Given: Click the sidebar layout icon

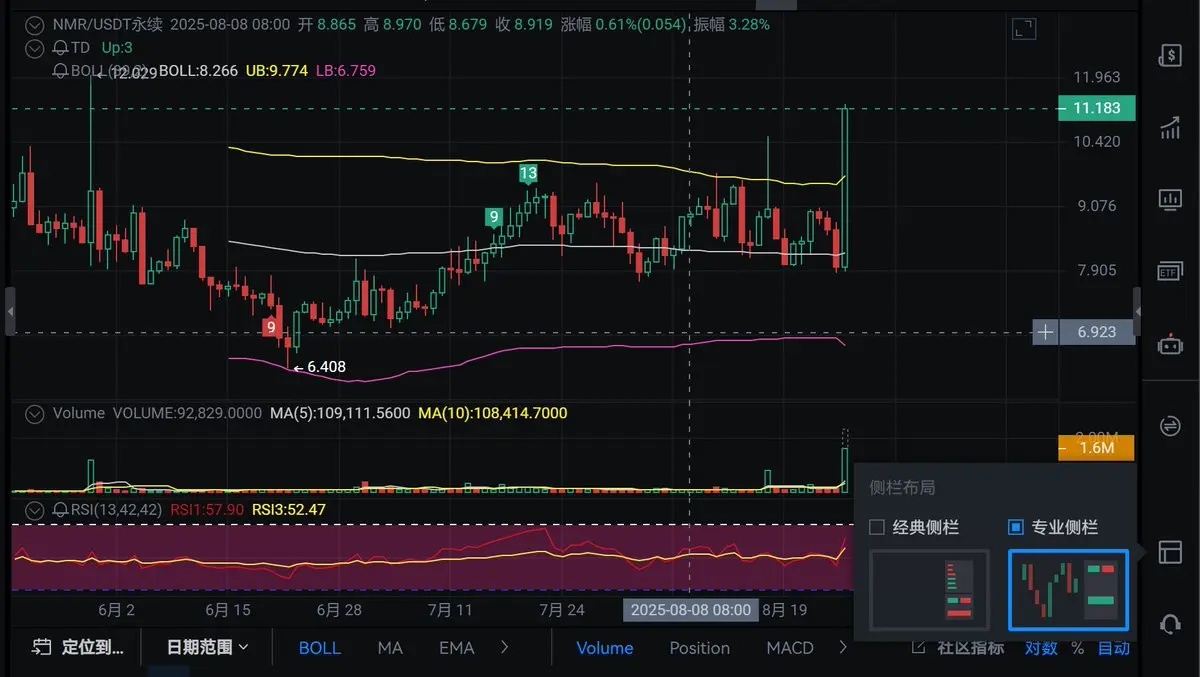Looking at the screenshot, I should pos(1169,552).
